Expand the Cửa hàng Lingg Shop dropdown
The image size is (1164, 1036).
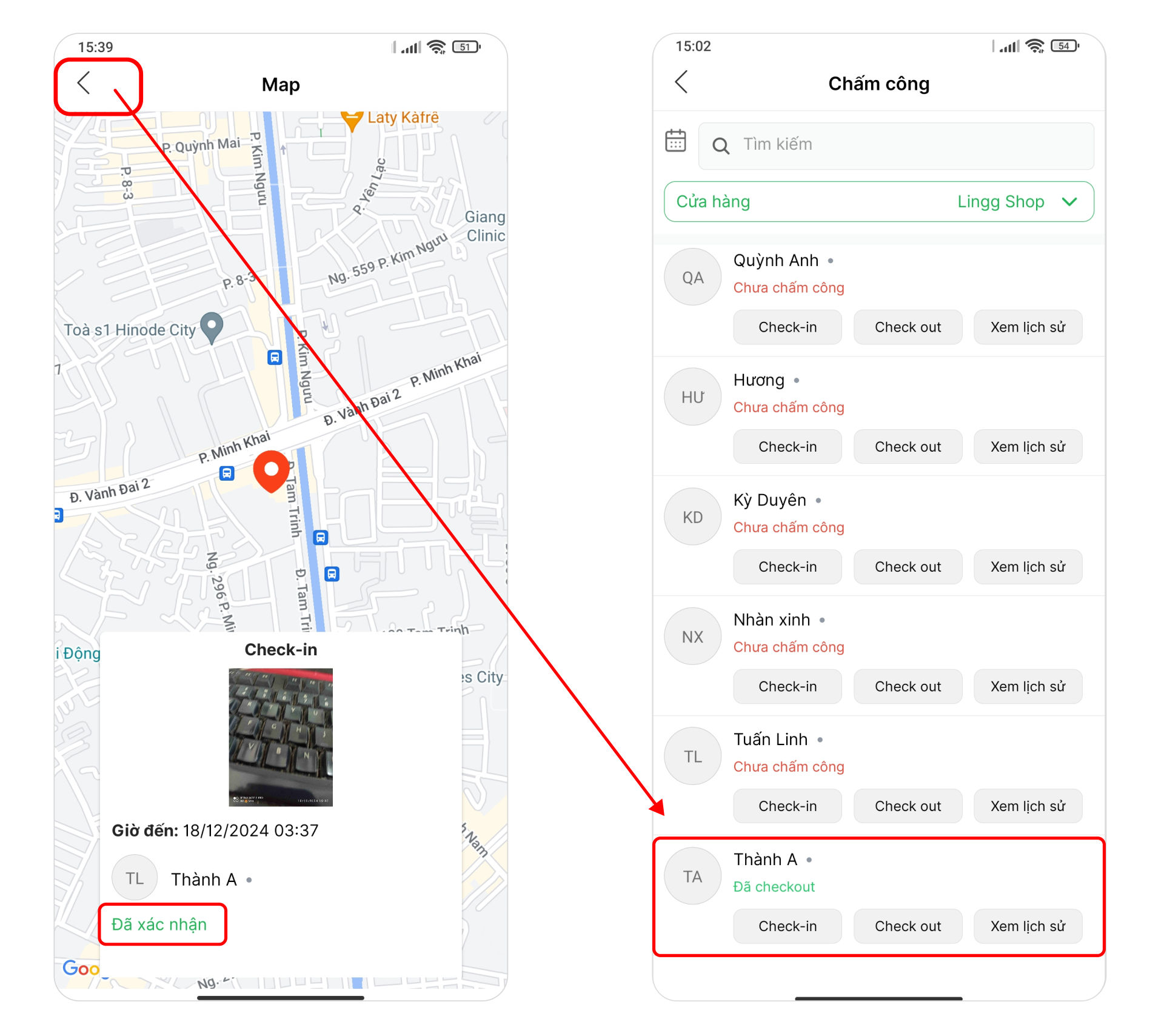click(x=878, y=202)
